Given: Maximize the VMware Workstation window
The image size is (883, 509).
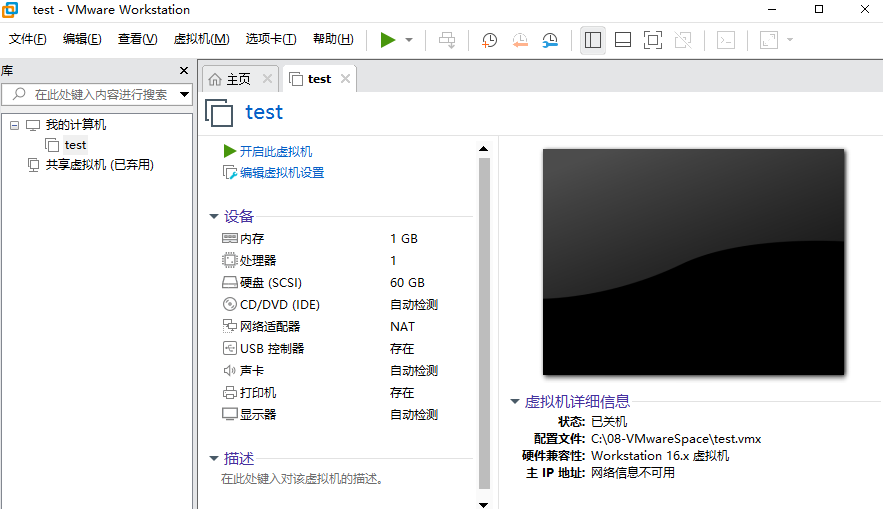Looking at the screenshot, I should pyautogui.click(x=819, y=9).
